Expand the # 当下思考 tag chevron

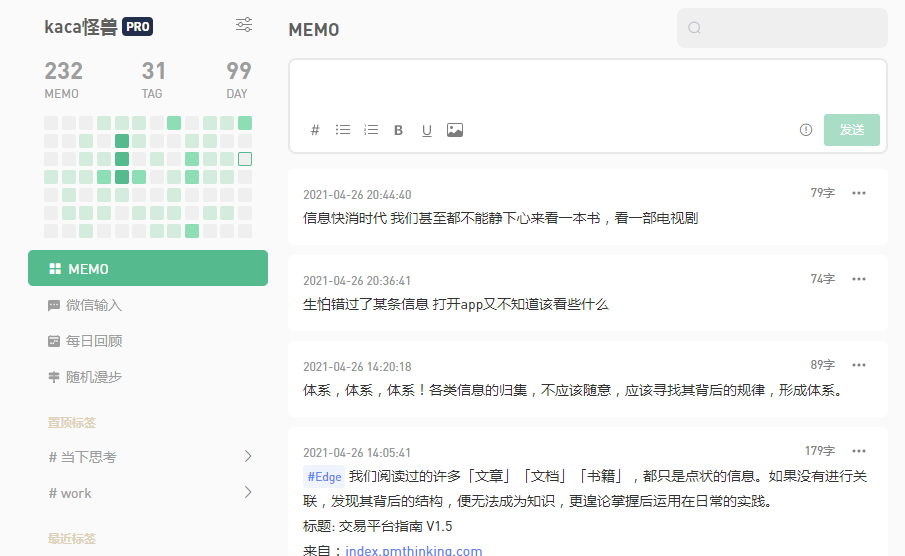[248, 456]
